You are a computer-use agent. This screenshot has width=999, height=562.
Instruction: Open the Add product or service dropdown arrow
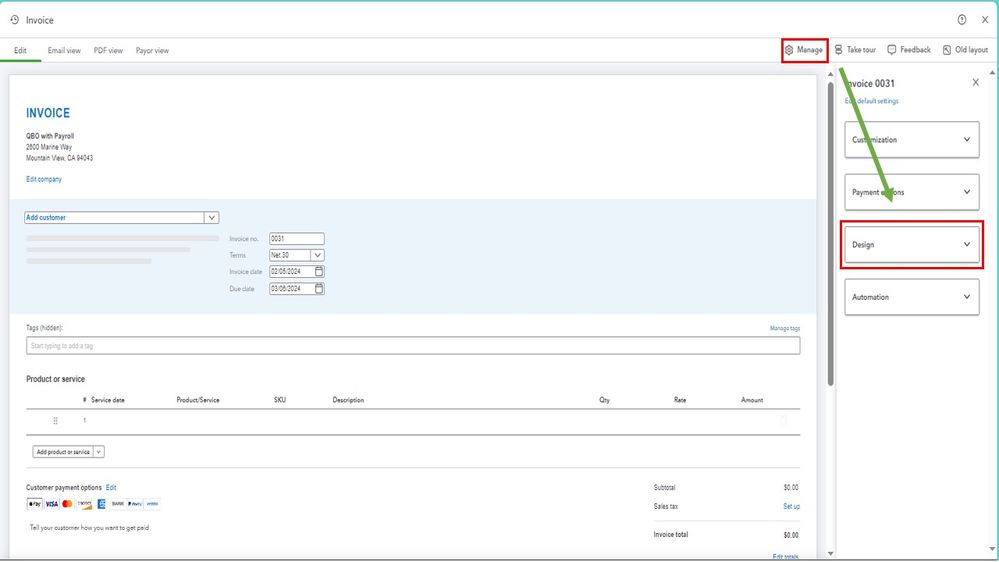click(x=99, y=452)
